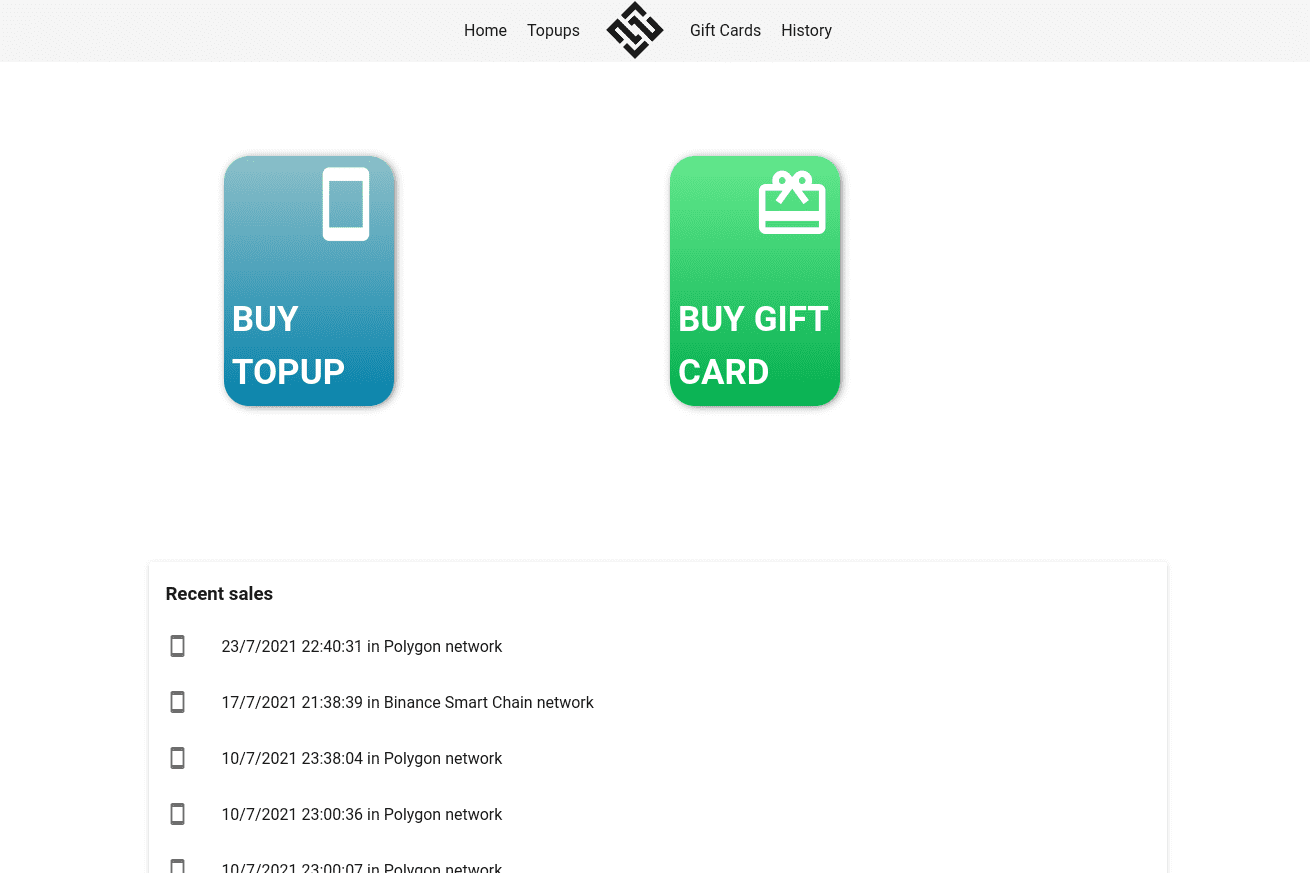Switch to the Topups section
The image size is (1310, 873).
(x=553, y=30)
